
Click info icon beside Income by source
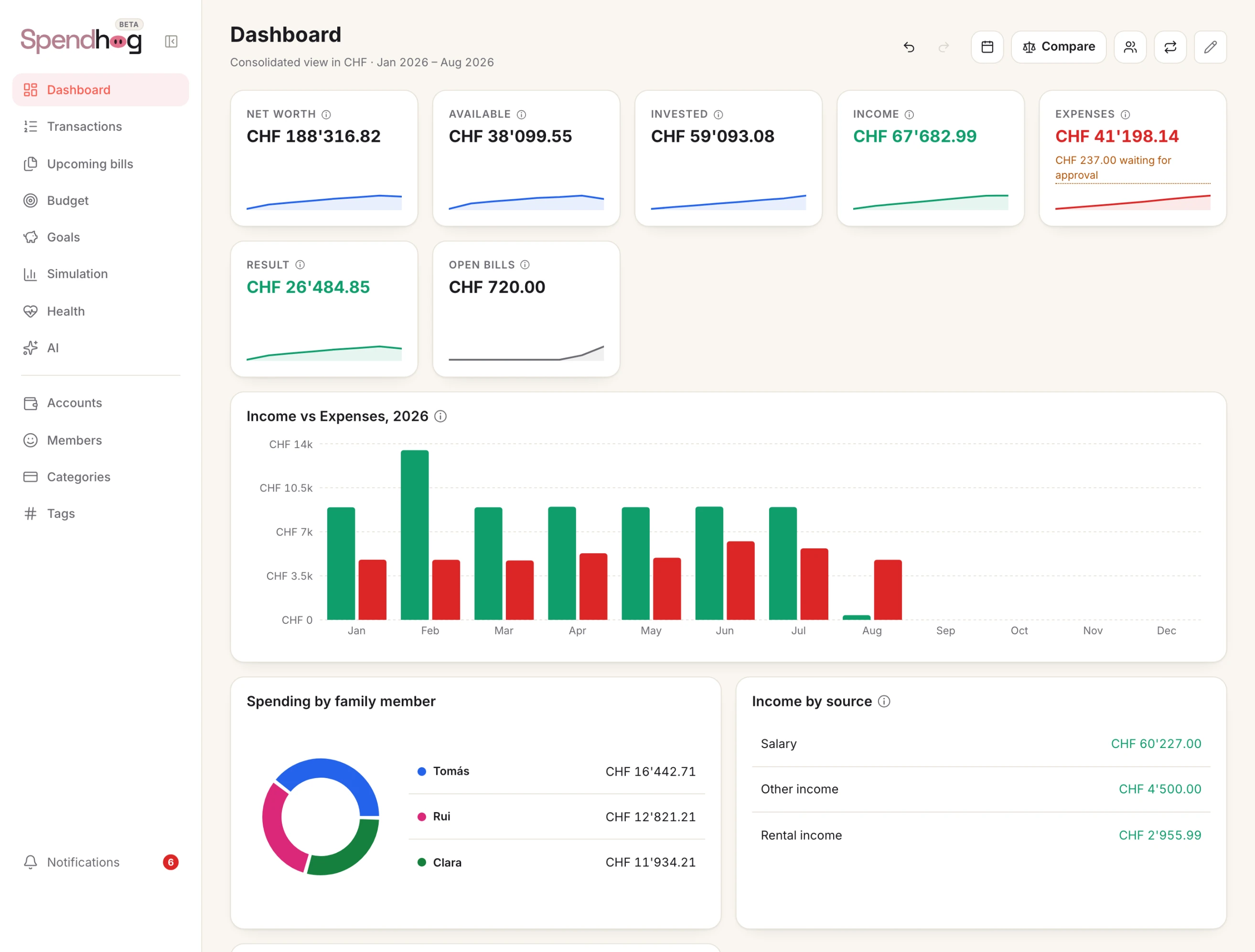point(884,701)
